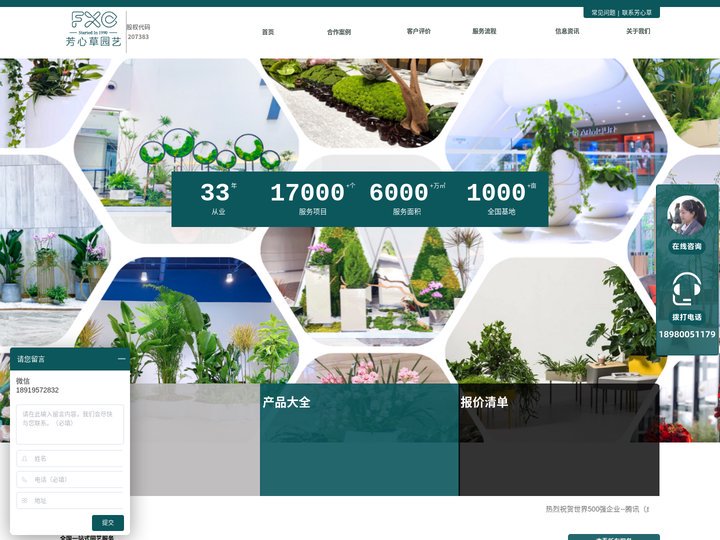720x540 pixels.
Task: Click the phone icon in phone field
Action: (24, 479)
